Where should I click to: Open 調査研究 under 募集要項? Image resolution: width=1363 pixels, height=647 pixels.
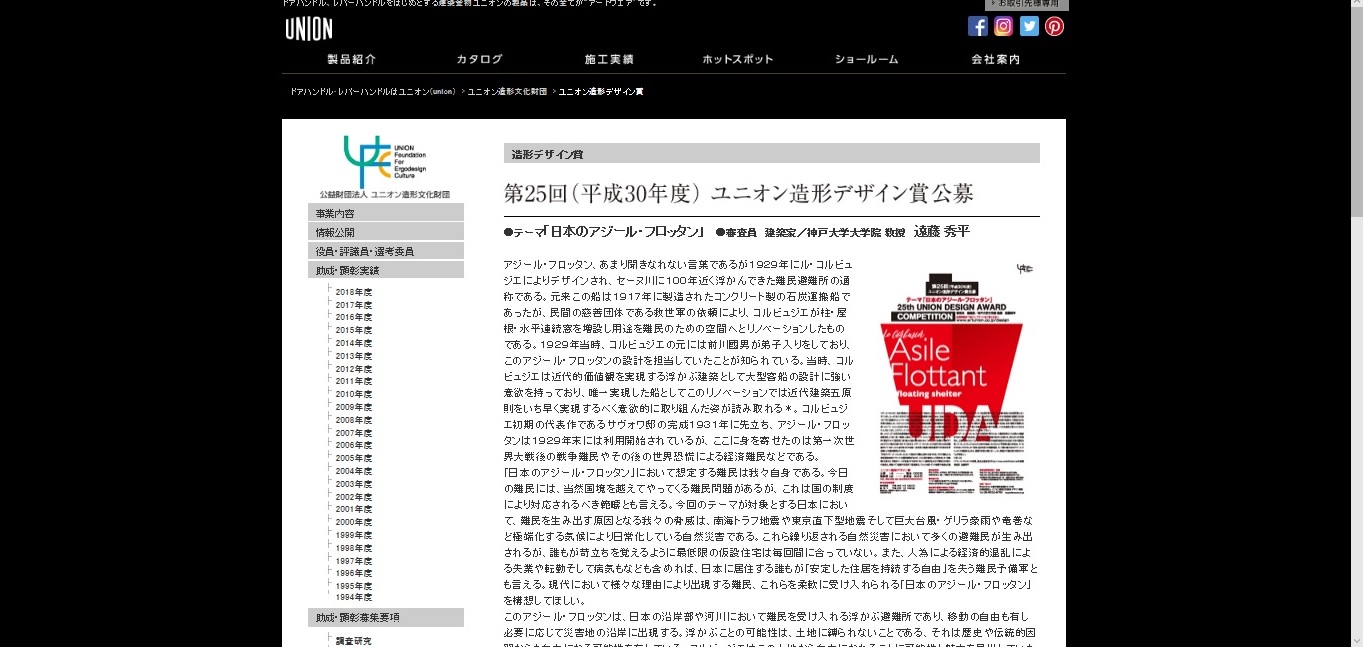click(x=354, y=641)
